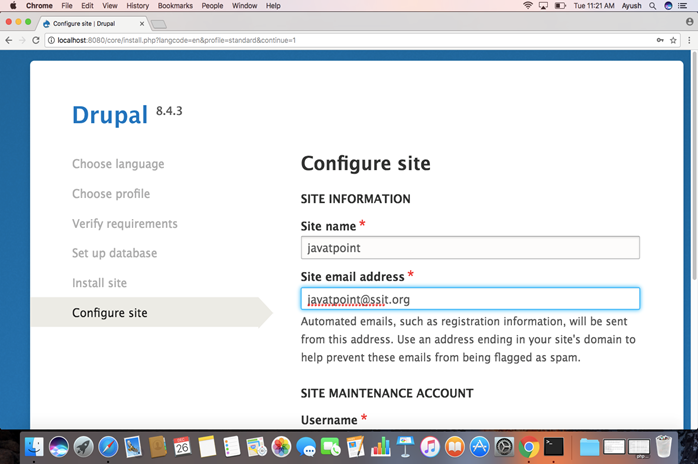This screenshot has width=698, height=464.
Task: Click the browser forward arrow
Action: tap(22, 40)
